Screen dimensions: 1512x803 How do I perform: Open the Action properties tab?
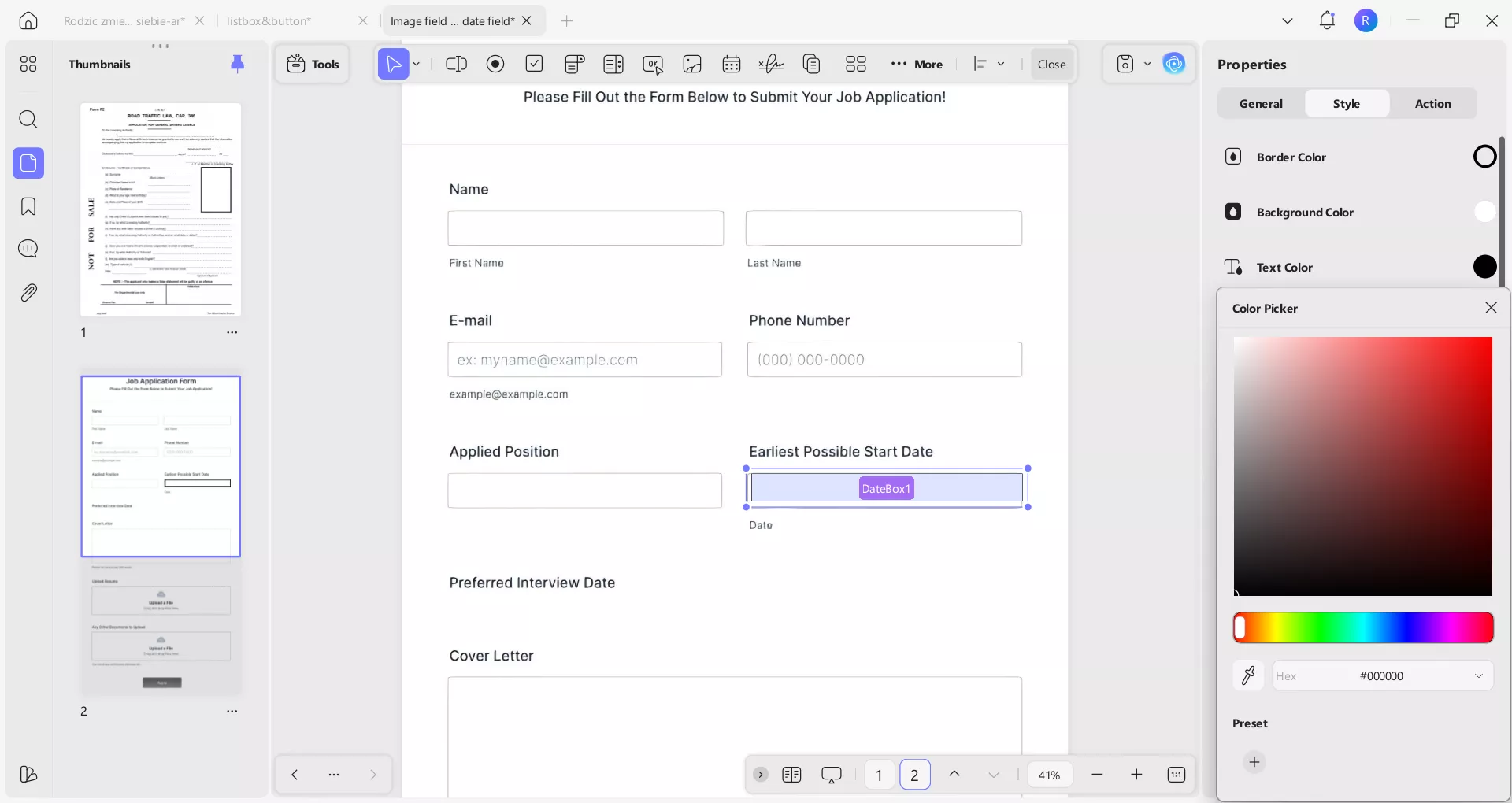pos(1432,104)
